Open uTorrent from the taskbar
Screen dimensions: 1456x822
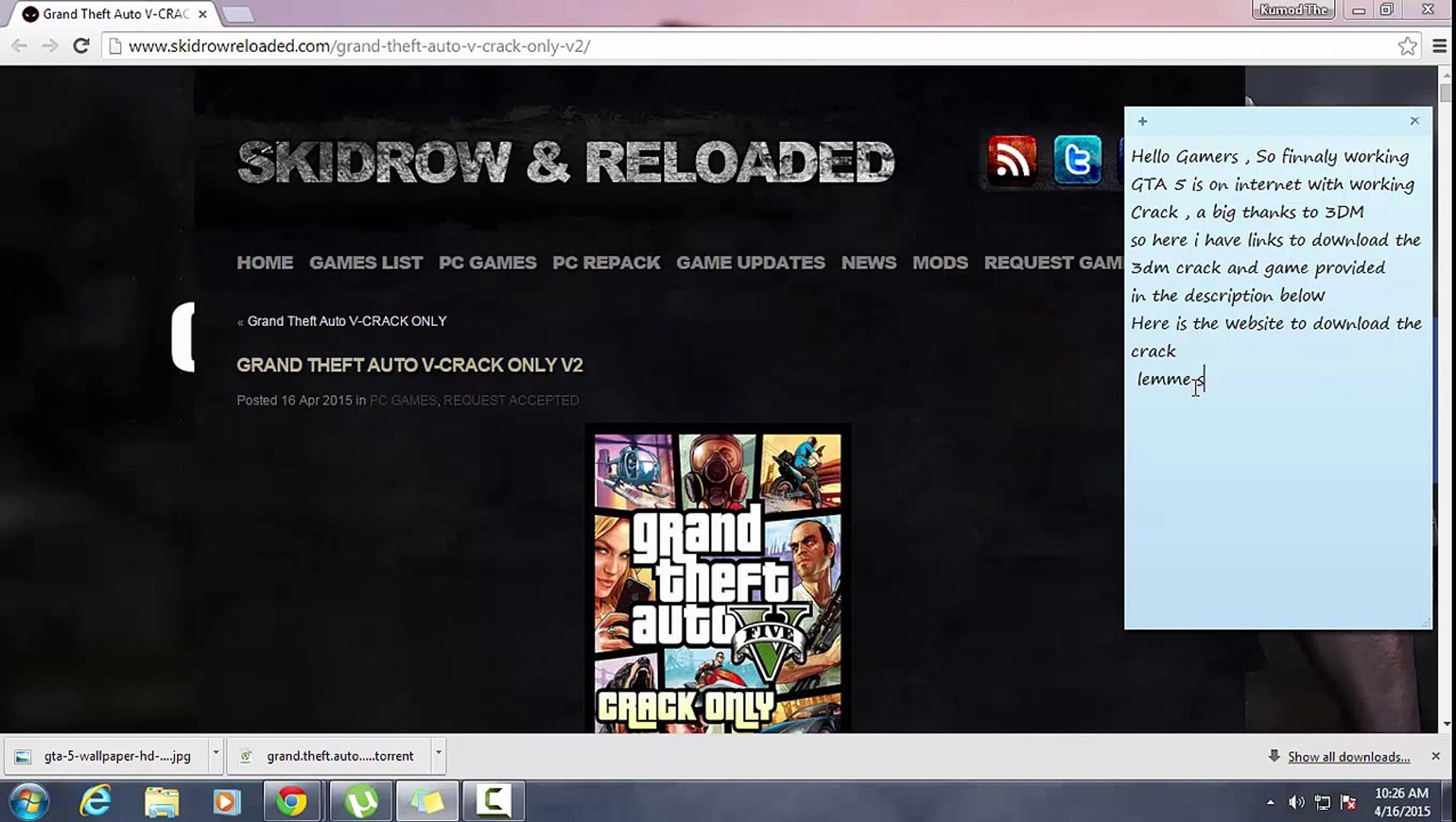point(361,801)
